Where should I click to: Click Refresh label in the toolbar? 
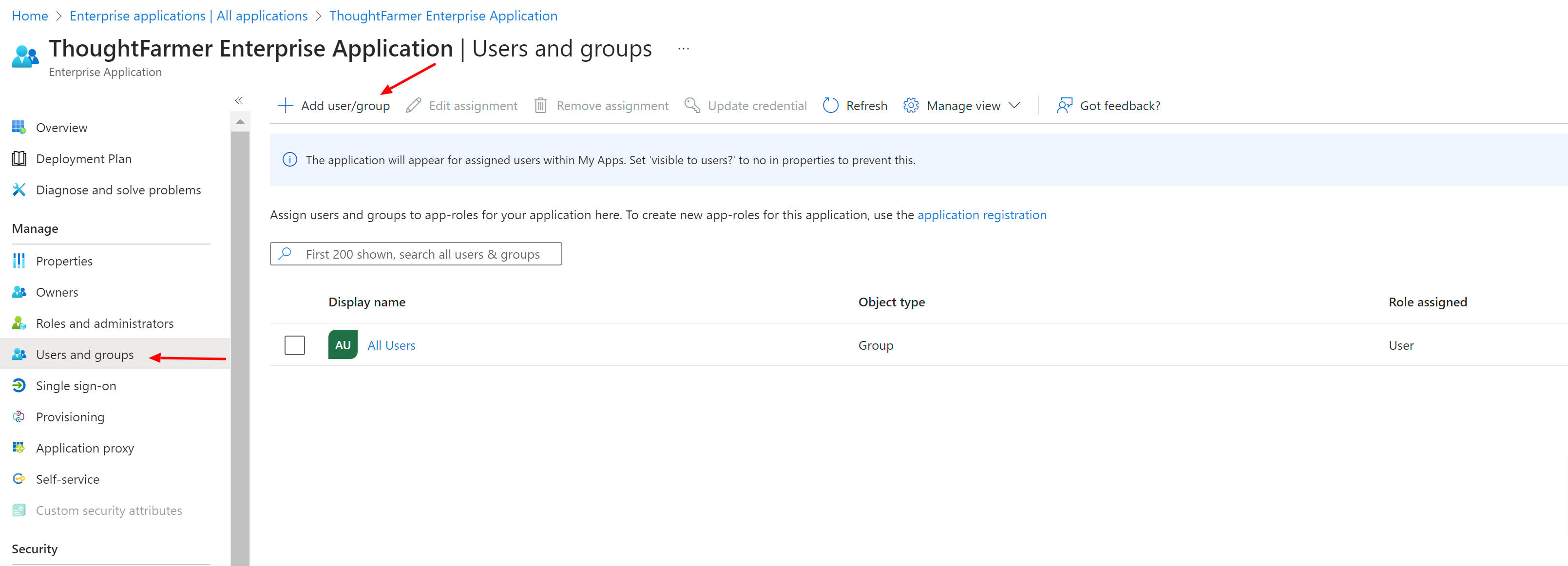pos(866,105)
